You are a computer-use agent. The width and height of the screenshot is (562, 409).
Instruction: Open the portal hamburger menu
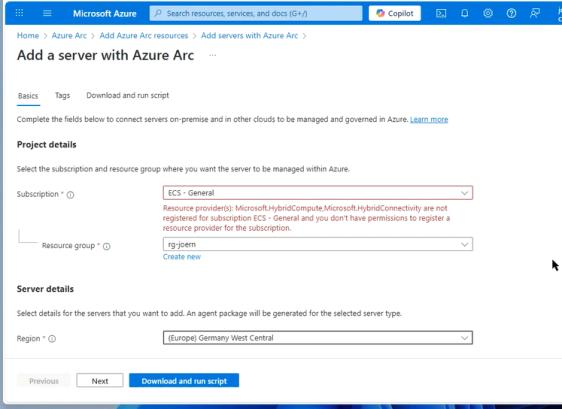47,13
